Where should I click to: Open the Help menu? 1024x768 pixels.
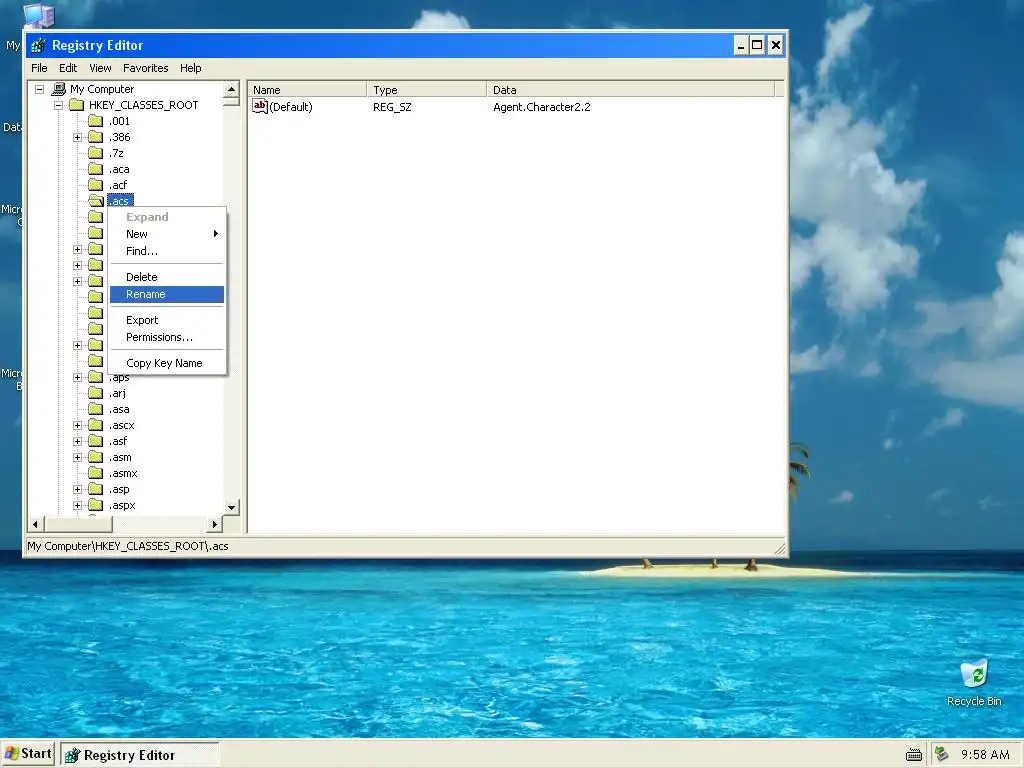coord(191,68)
